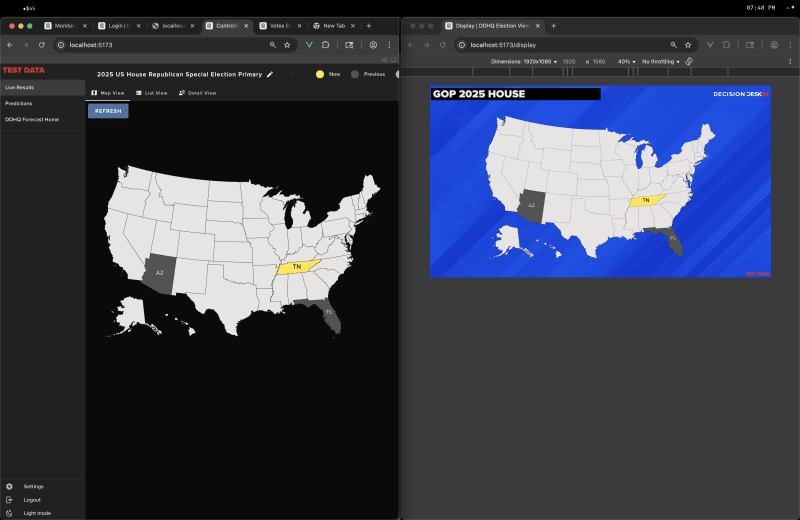Reload page in display window
This screenshot has width=800, height=520.
point(443,45)
